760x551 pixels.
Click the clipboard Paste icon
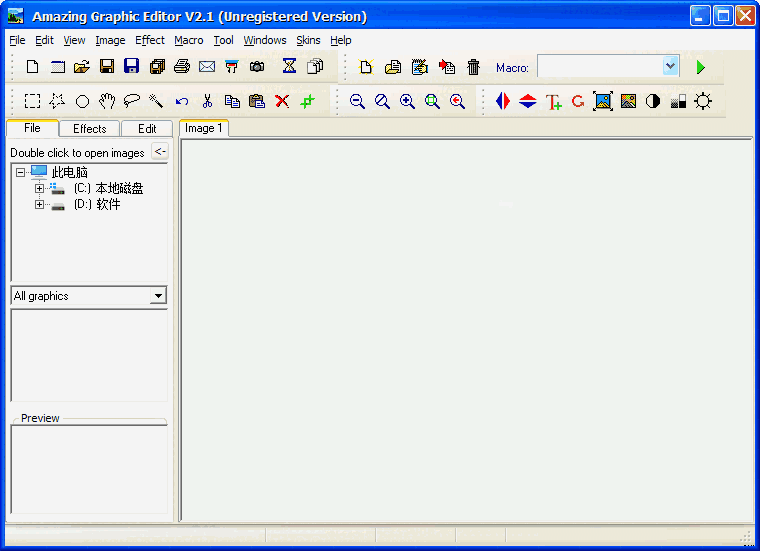[x=257, y=101]
